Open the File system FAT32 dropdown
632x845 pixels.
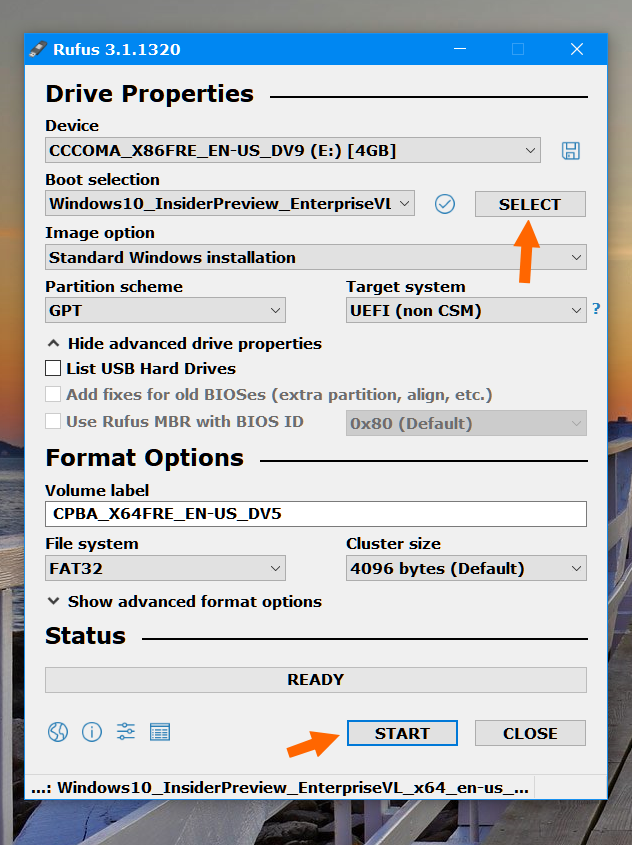[x=165, y=568]
